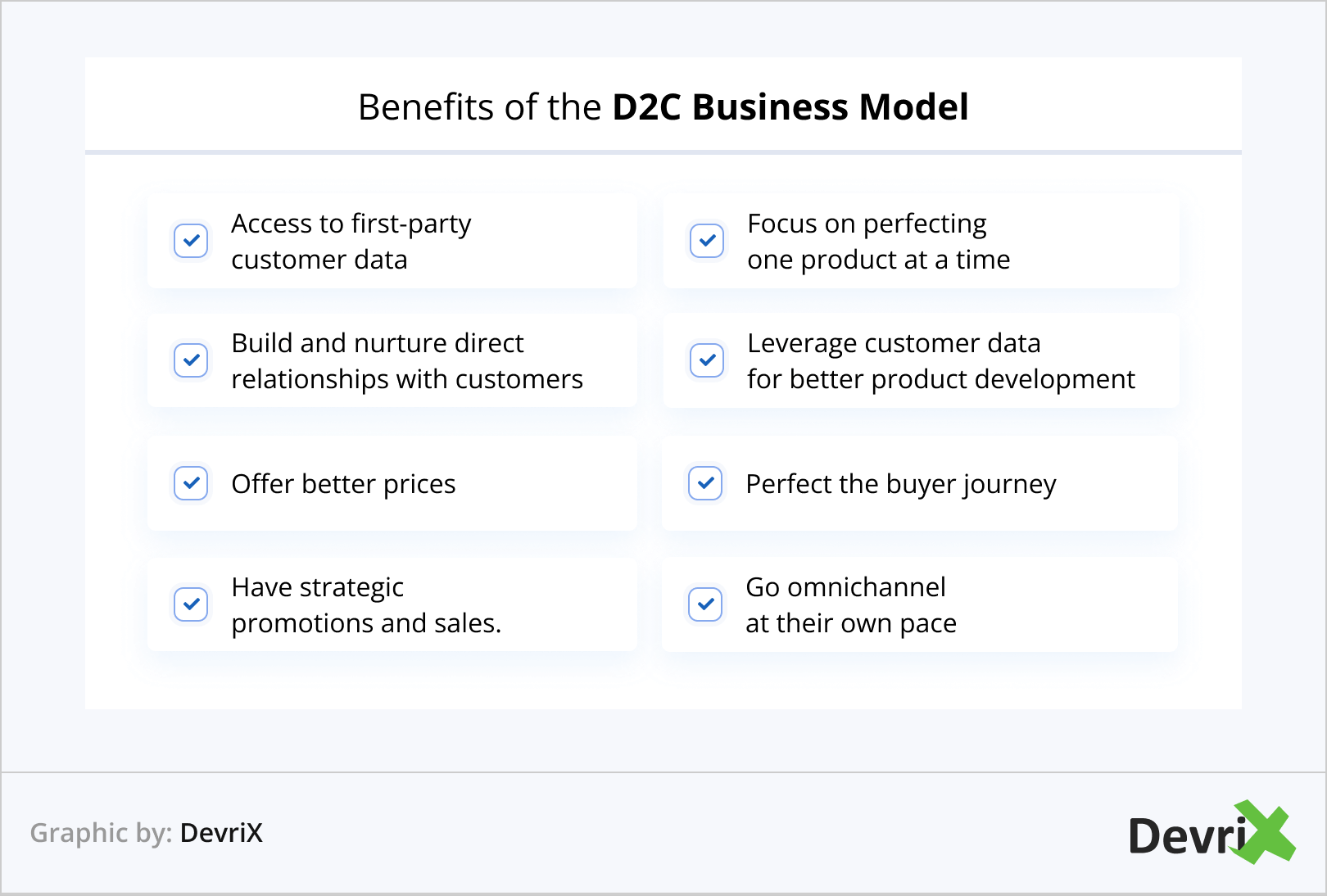Toggle the Go omnichannel checkbox
The width and height of the screenshot is (1327, 896).
705,604
